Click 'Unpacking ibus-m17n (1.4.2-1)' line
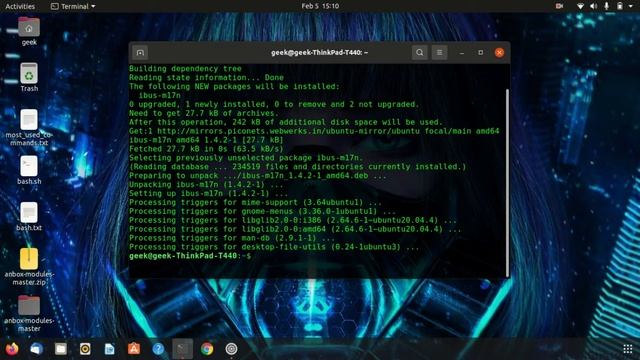The width and height of the screenshot is (640, 360). pos(206,184)
